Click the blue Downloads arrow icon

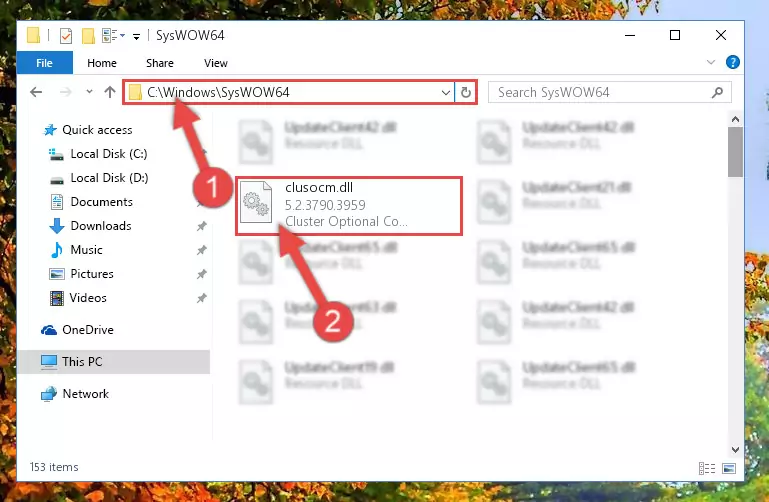coord(57,226)
